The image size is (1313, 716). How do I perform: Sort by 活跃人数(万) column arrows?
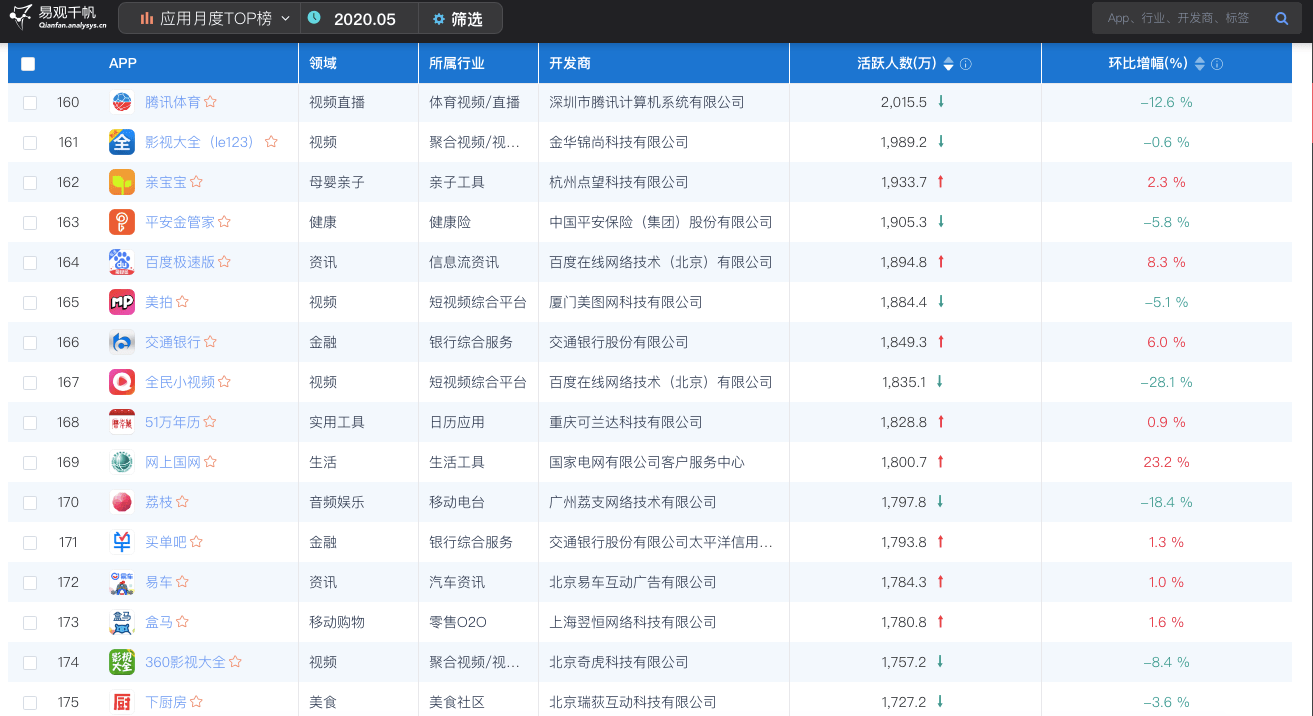[949, 64]
